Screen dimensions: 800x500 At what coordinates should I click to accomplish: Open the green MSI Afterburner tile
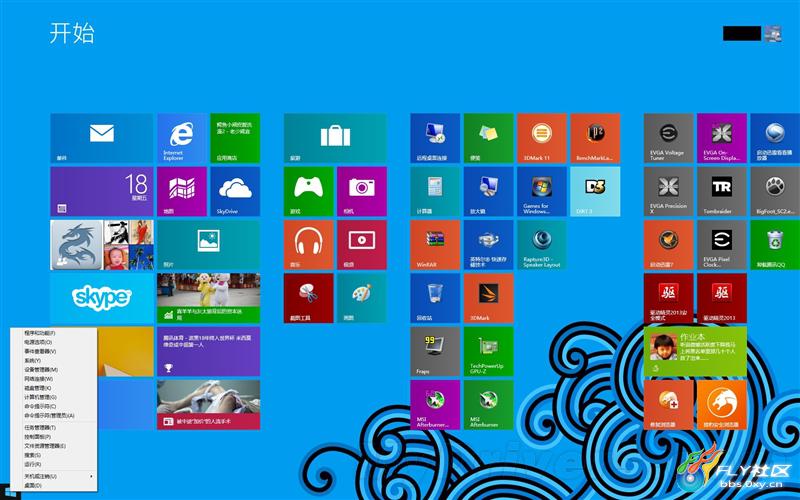(488, 405)
